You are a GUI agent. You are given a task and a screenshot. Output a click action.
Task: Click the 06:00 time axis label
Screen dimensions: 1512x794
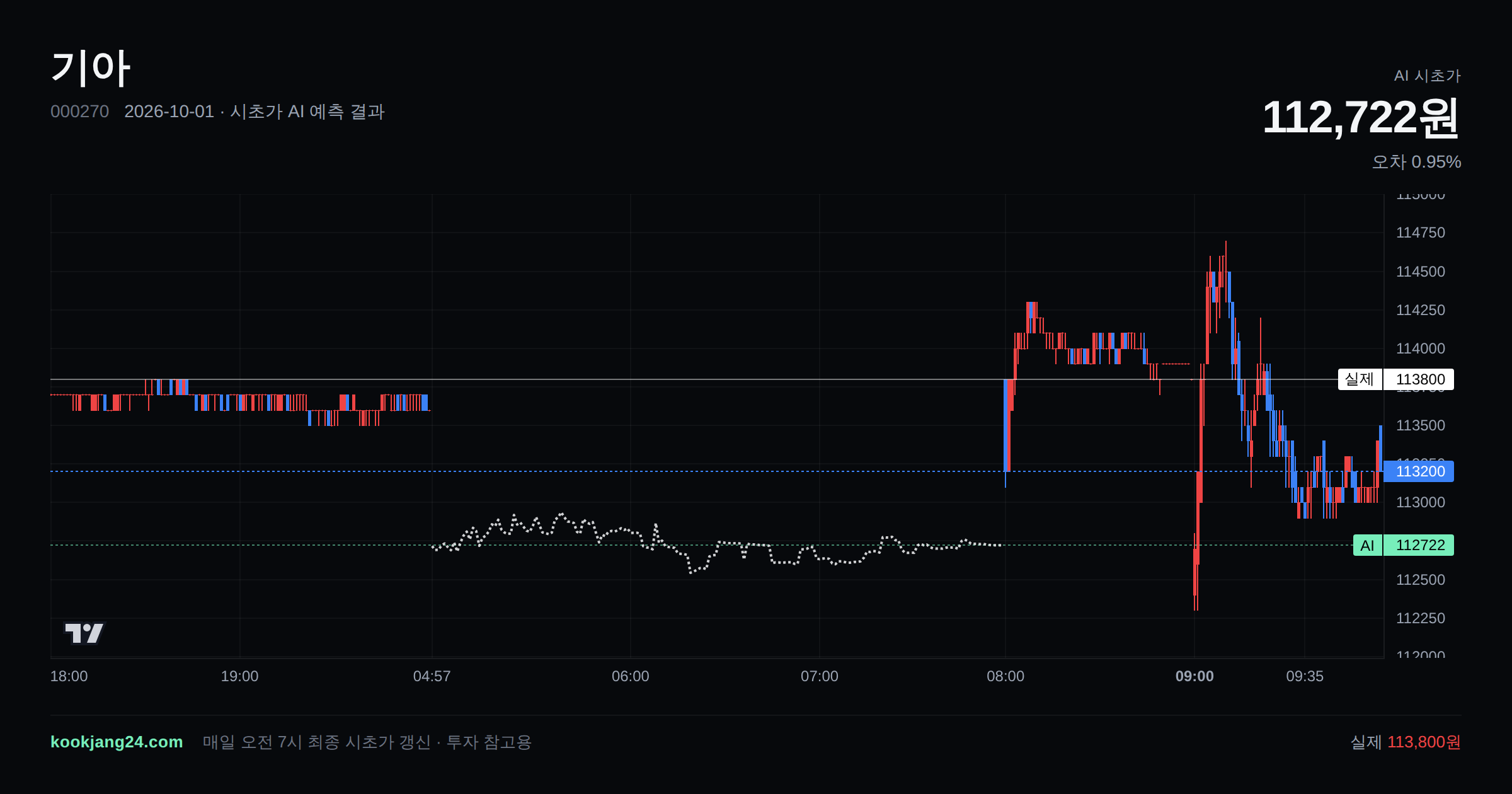click(x=631, y=676)
